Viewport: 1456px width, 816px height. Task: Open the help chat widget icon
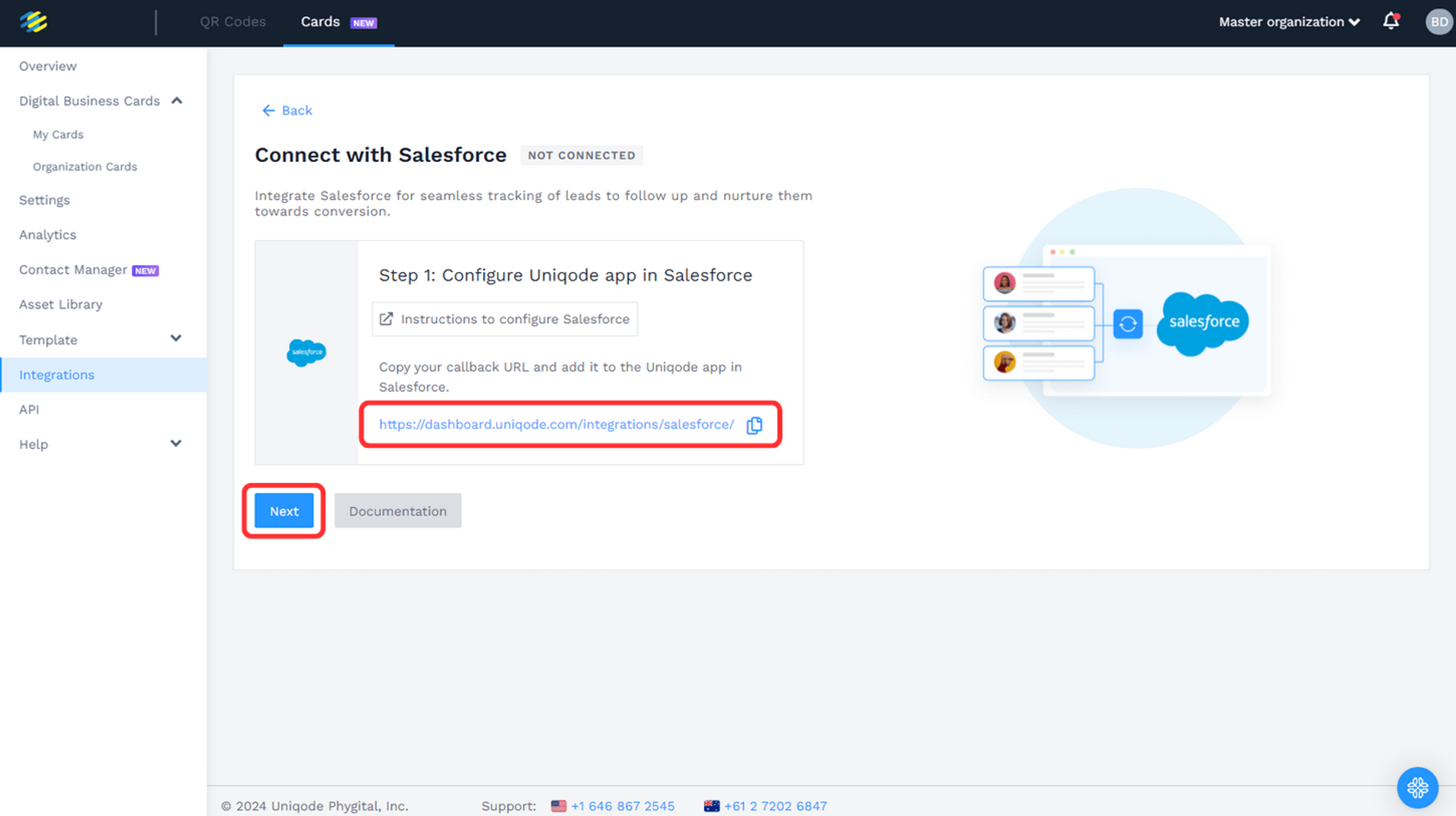(x=1417, y=787)
